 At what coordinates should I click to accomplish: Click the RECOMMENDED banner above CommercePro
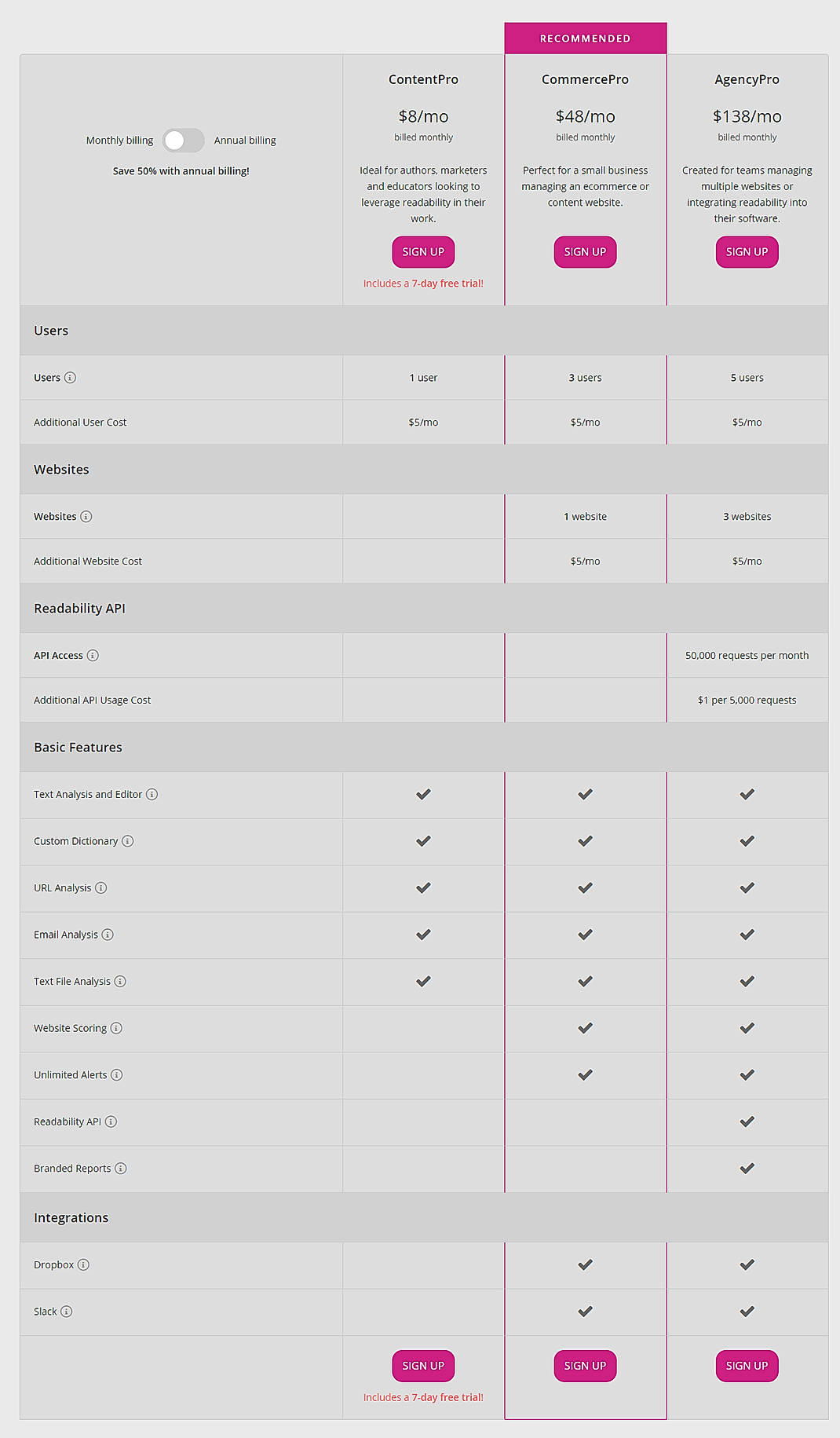[585, 38]
